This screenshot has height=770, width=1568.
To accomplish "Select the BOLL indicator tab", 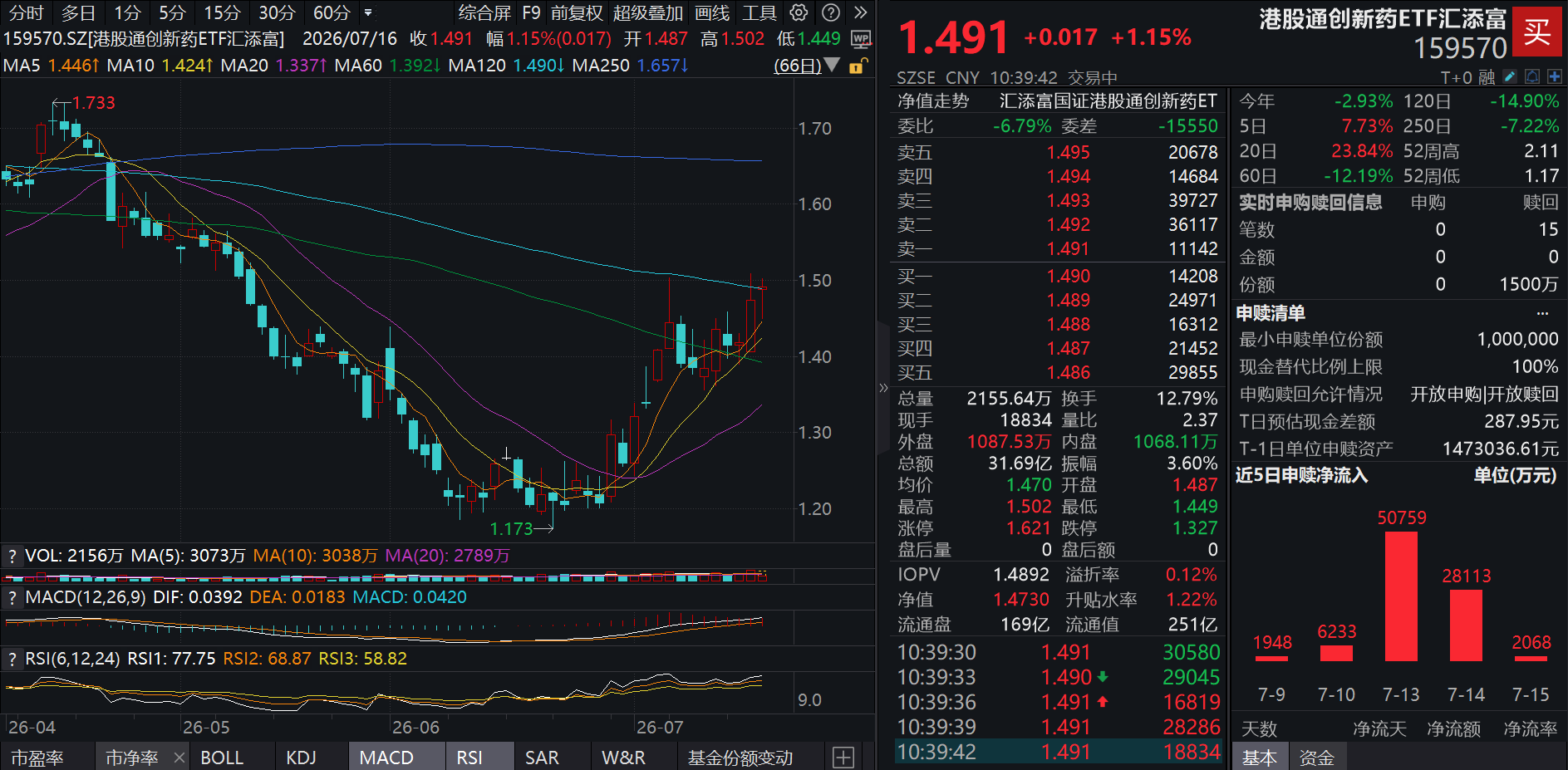I will [x=222, y=758].
